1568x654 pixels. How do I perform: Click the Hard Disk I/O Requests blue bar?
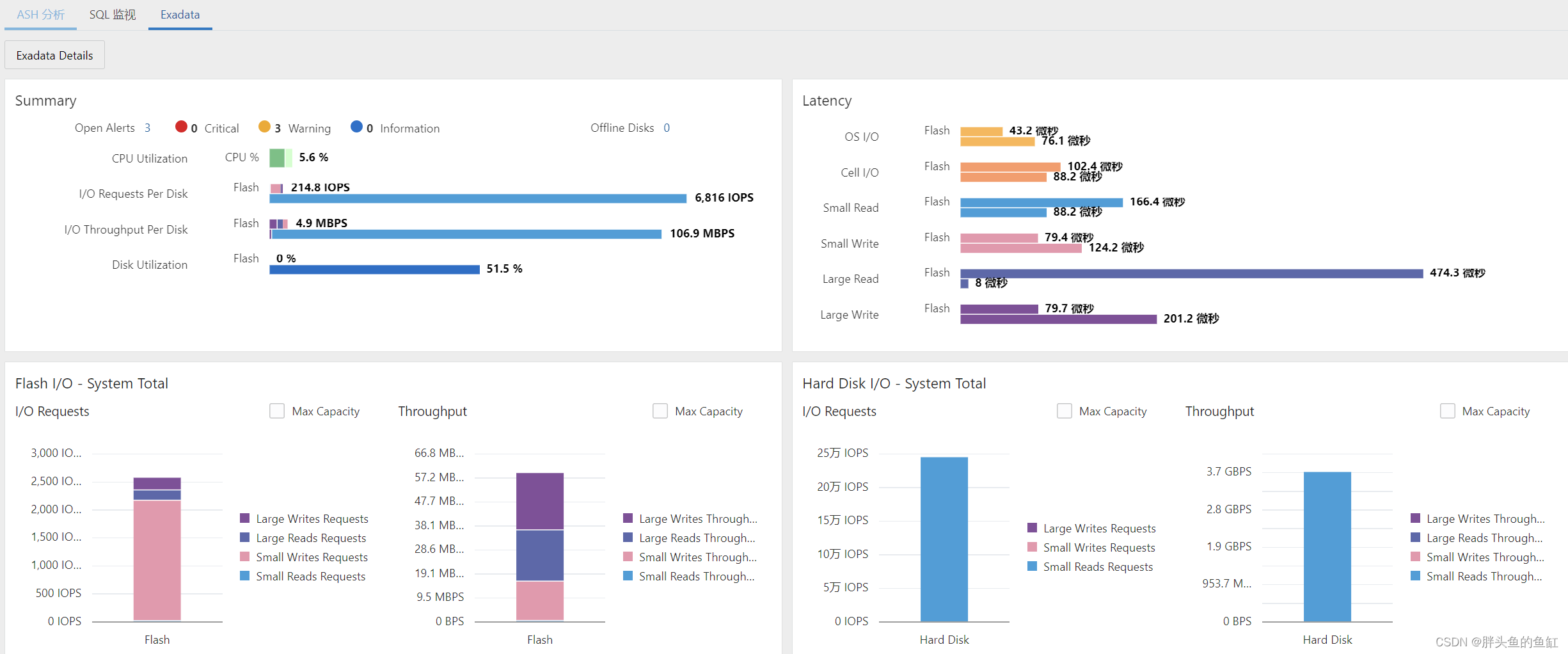pyautogui.click(x=944, y=539)
